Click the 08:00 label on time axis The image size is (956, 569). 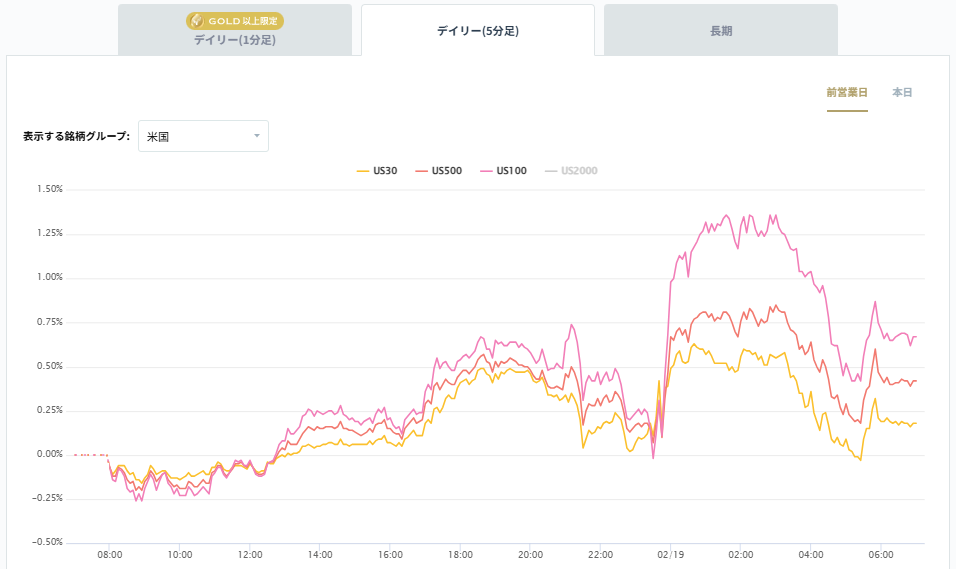point(109,554)
